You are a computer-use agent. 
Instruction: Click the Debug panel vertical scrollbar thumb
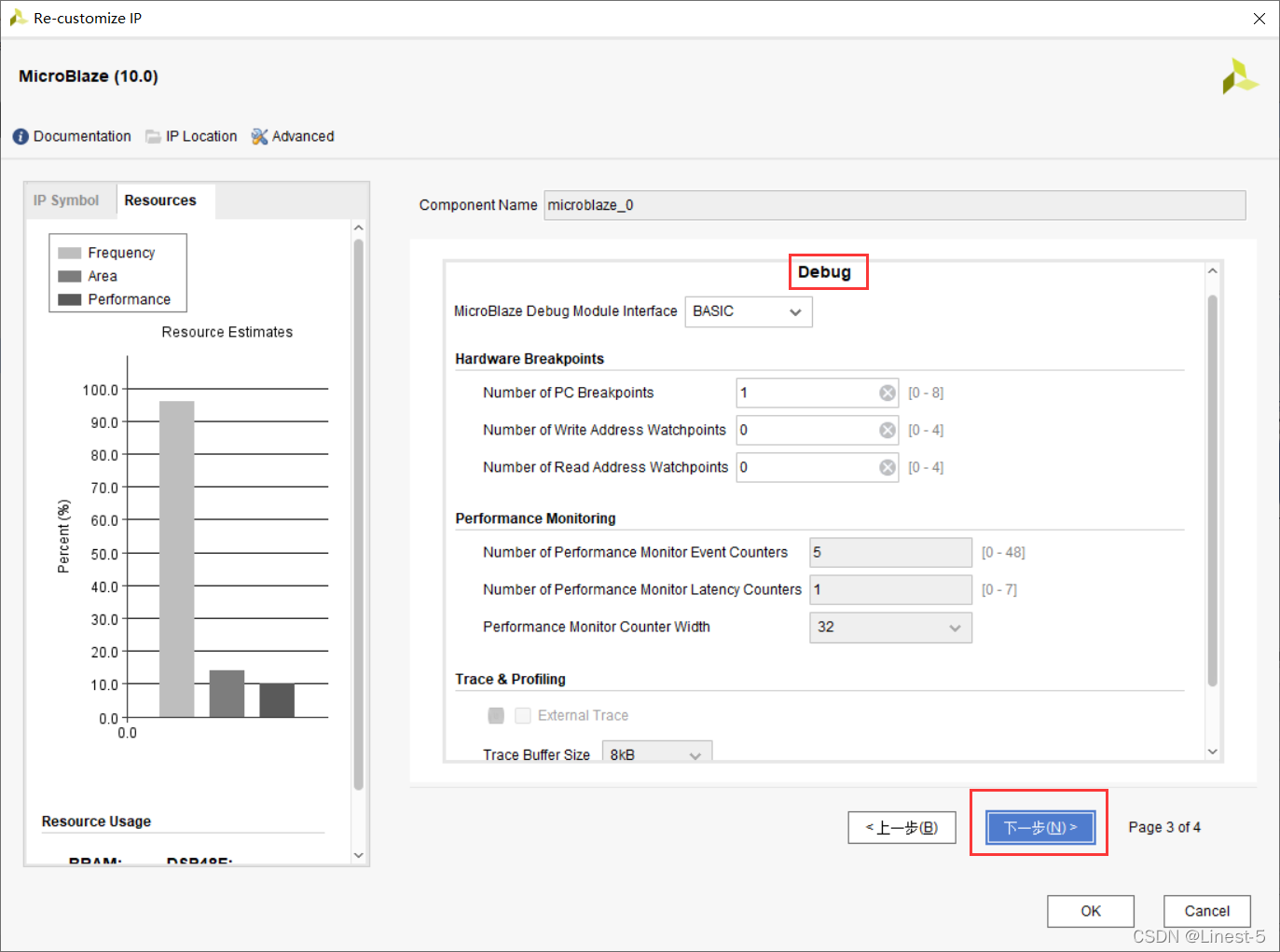point(1213,490)
